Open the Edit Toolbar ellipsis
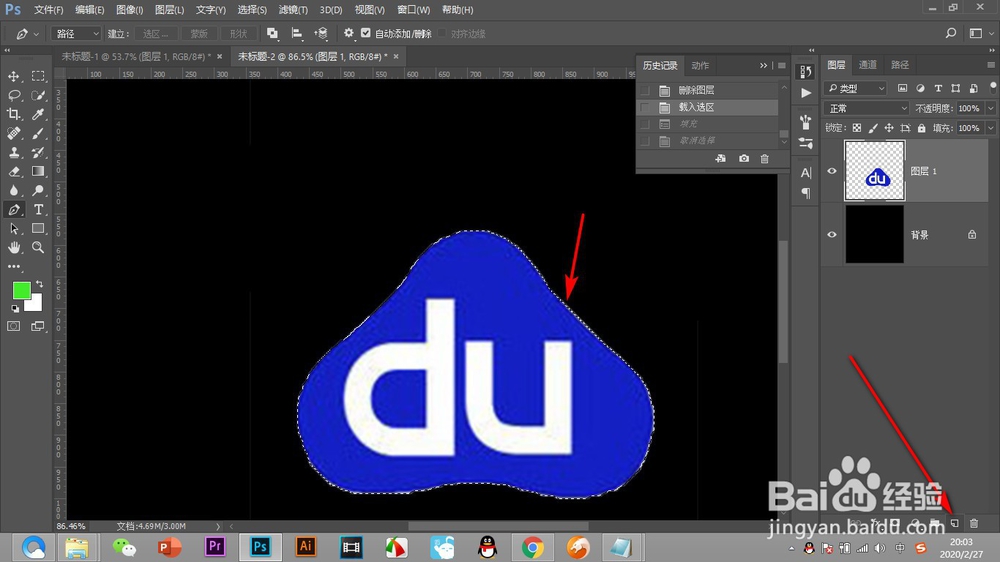Screen dimensions: 1000x562 [x=13, y=267]
